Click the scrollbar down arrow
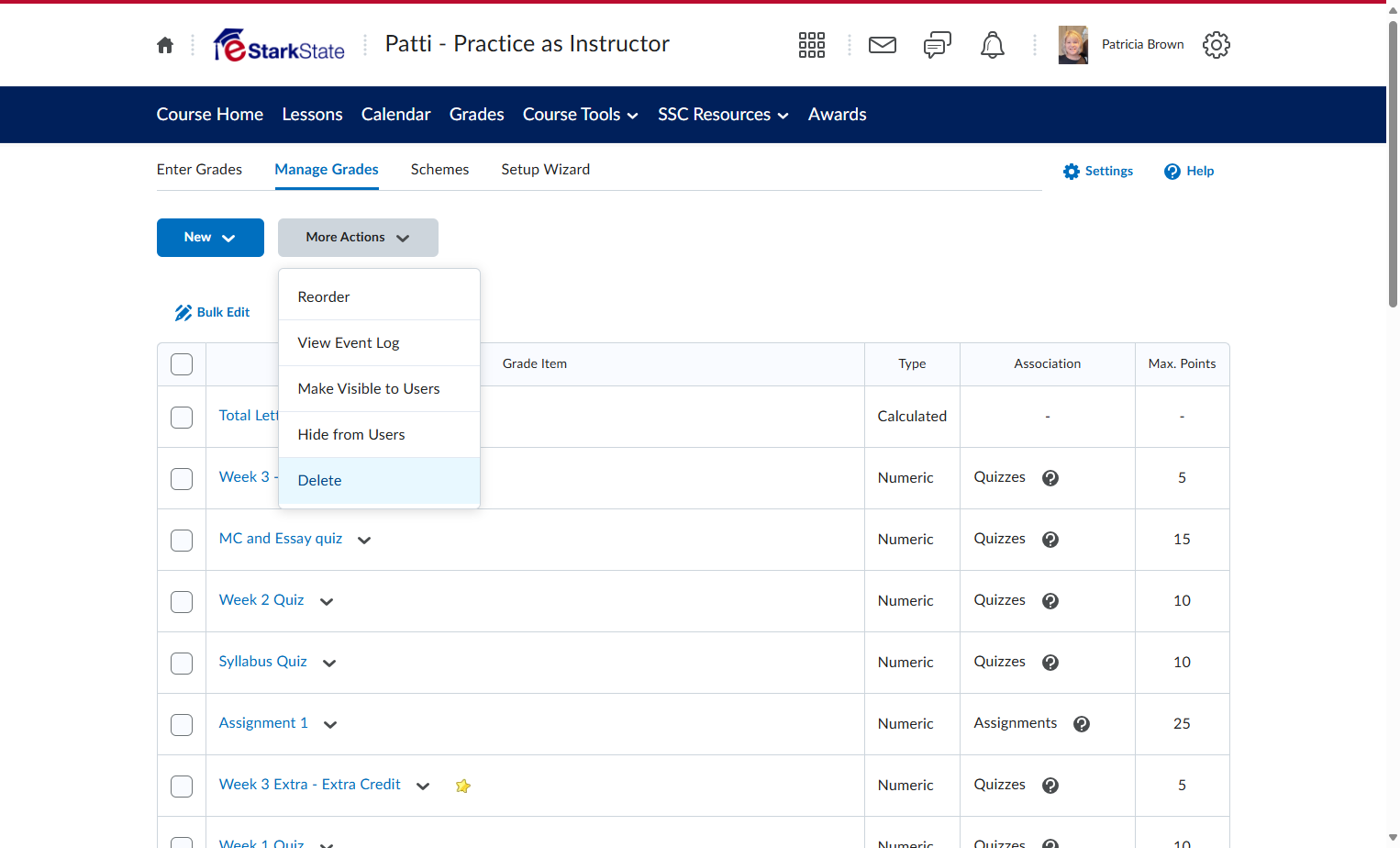Image resolution: width=1400 pixels, height=848 pixels. [x=1393, y=839]
